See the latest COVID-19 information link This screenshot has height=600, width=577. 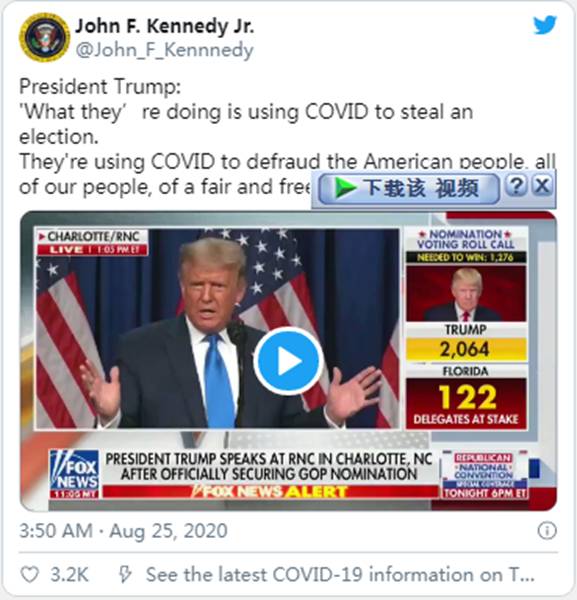tap(340, 574)
